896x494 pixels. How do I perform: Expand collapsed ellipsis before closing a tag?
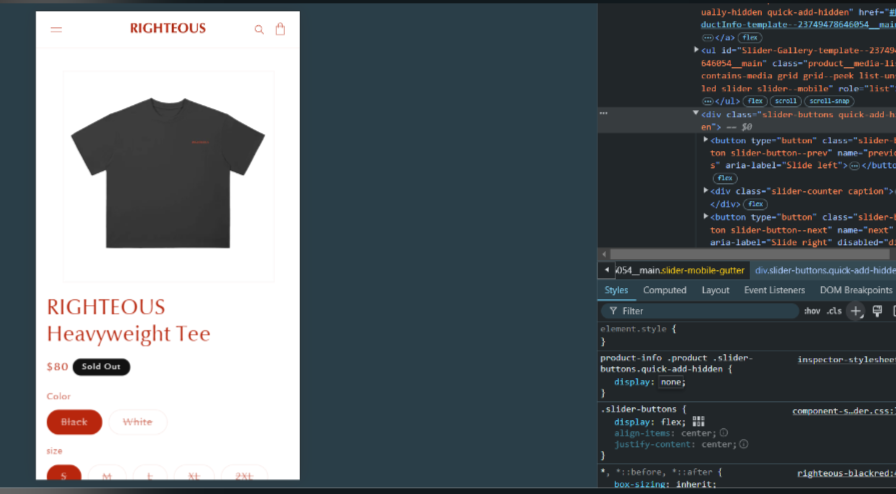coord(707,38)
